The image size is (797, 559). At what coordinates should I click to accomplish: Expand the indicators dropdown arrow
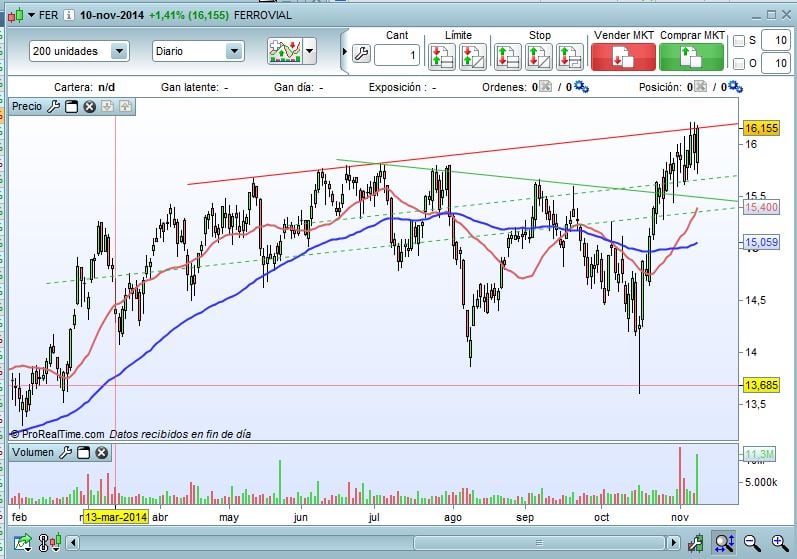(309, 51)
